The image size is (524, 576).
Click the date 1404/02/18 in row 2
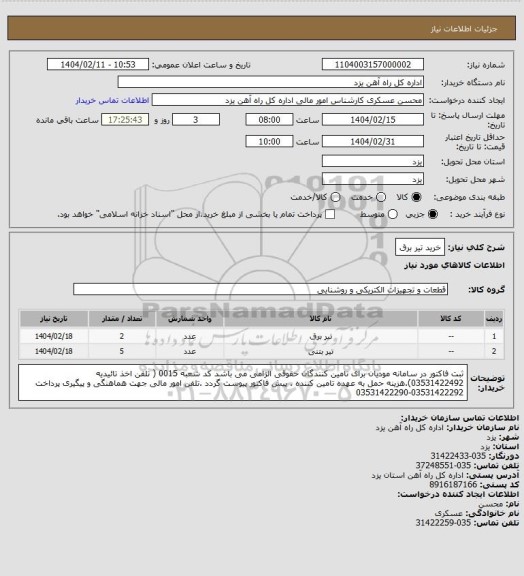click(x=54, y=351)
